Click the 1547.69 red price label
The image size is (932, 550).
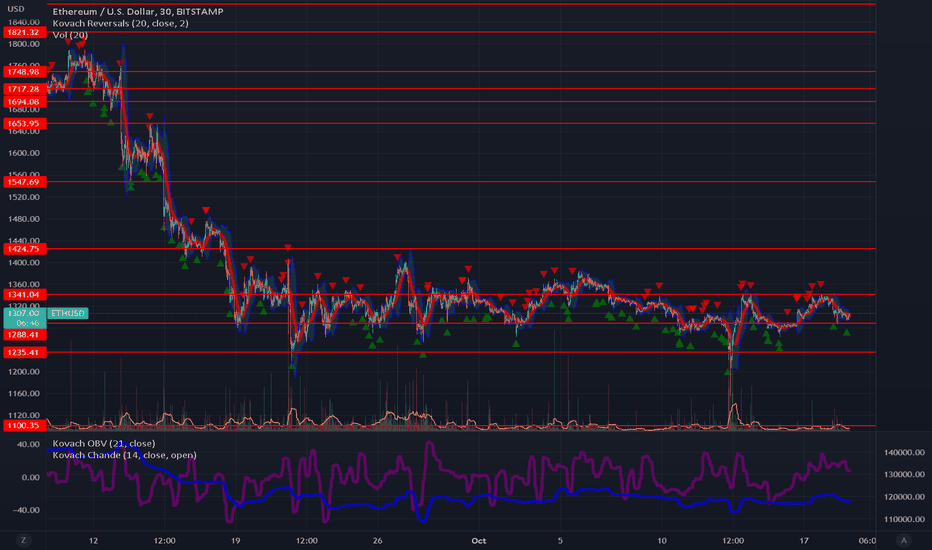24,182
